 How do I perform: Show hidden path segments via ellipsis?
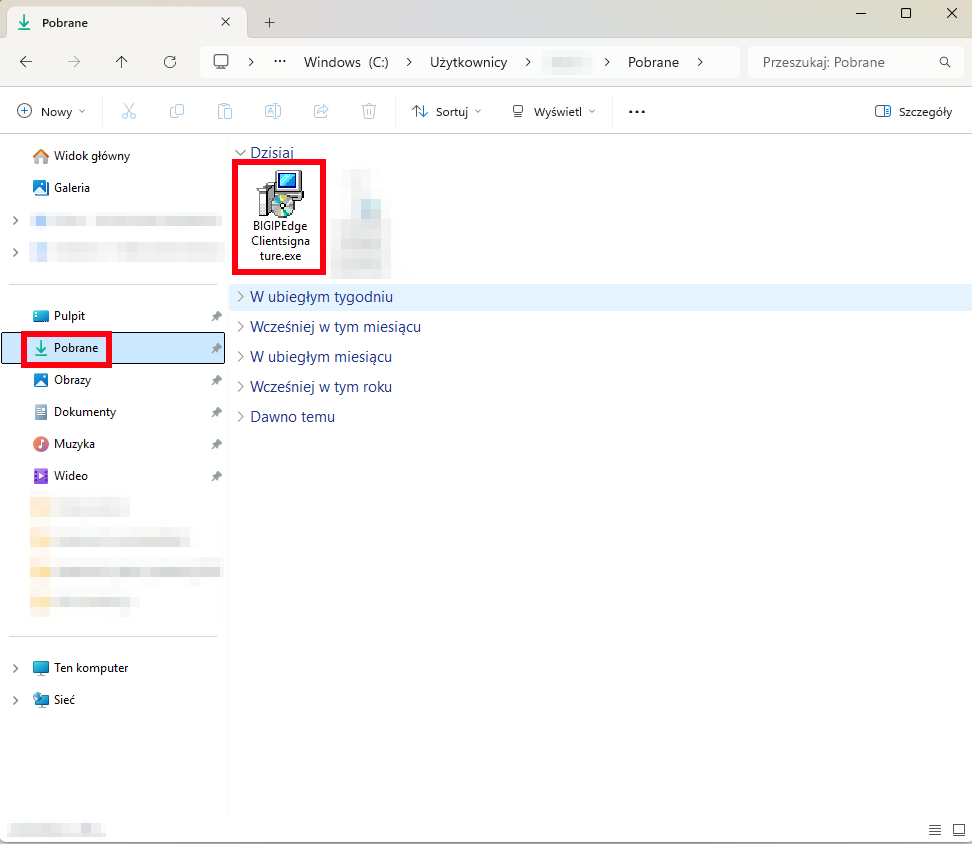click(280, 62)
